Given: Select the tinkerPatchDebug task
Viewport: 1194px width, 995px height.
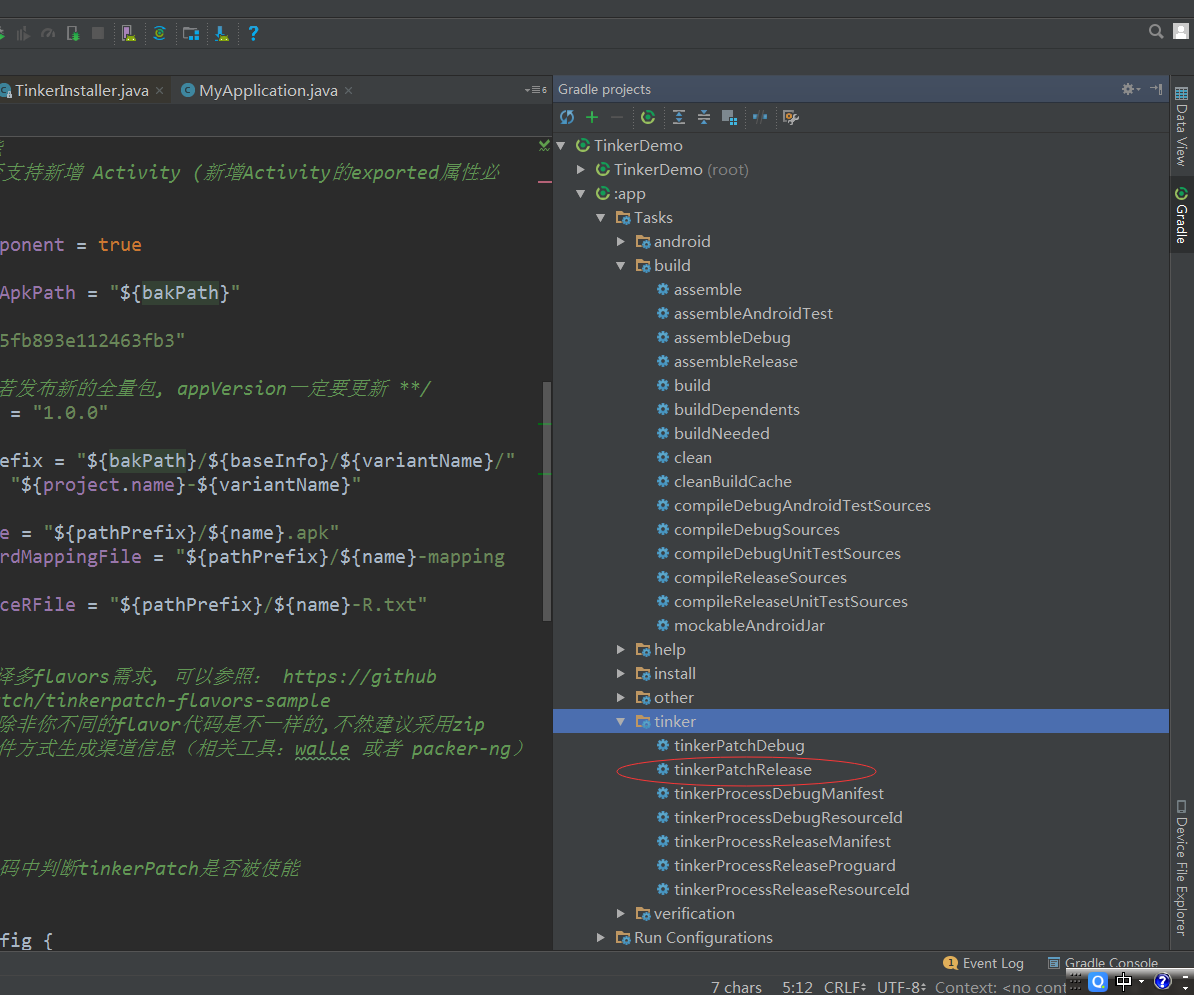Looking at the screenshot, I should pyautogui.click(x=739, y=745).
